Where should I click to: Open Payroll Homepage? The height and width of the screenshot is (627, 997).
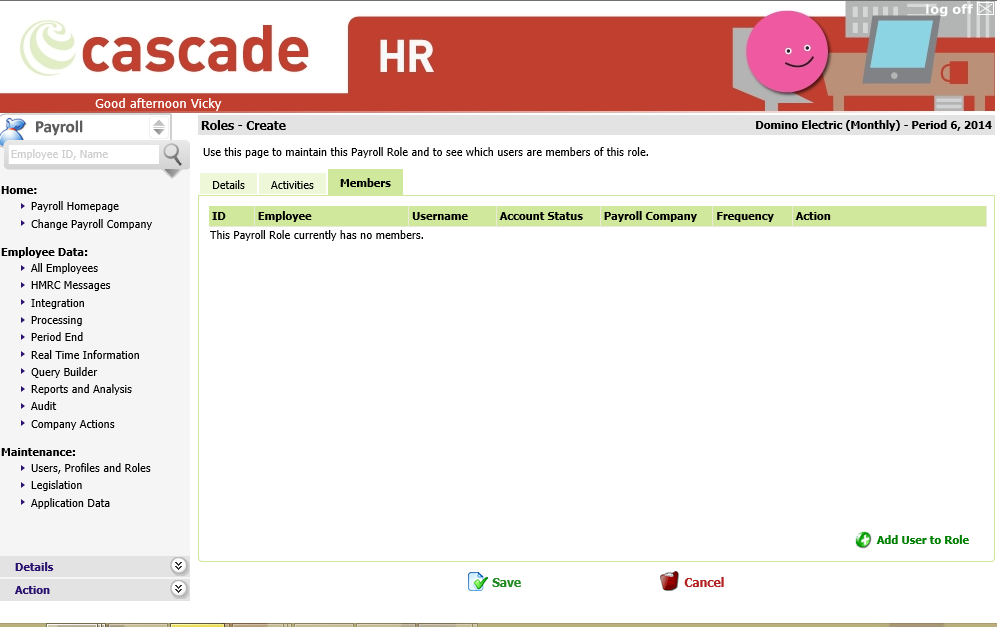[75, 206]
